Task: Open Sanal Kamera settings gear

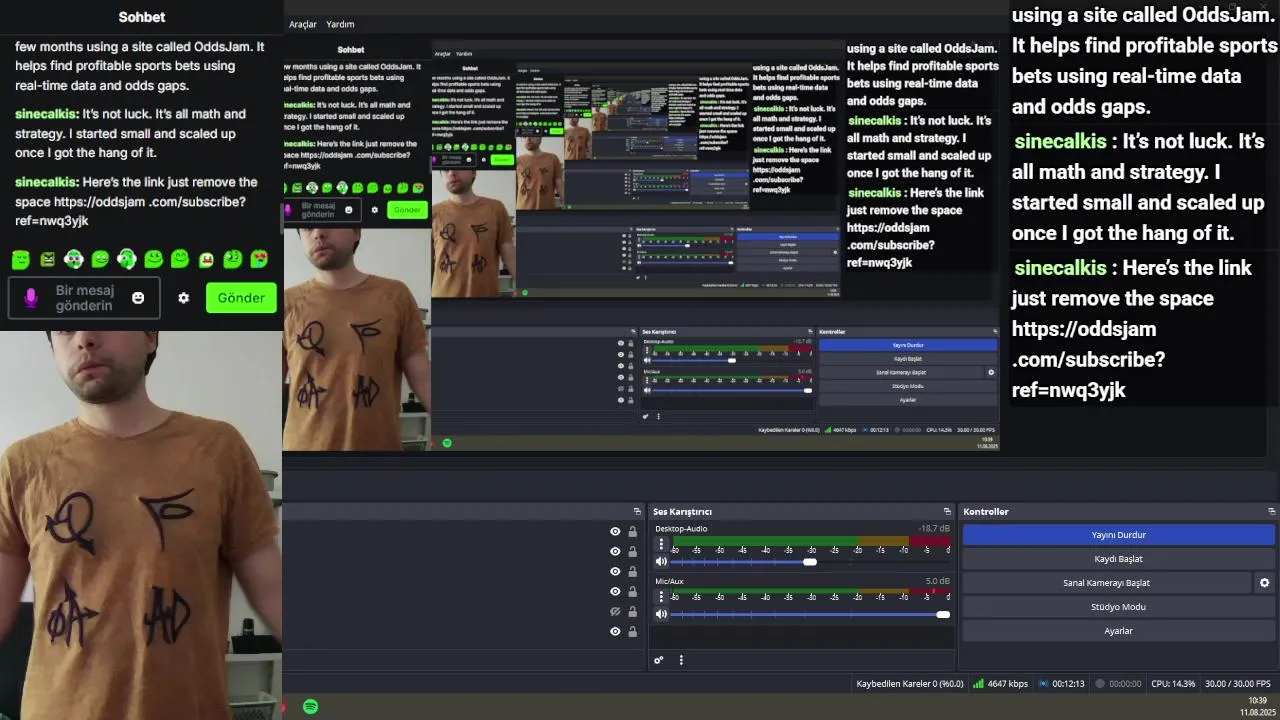Action: pos(1264,583)
